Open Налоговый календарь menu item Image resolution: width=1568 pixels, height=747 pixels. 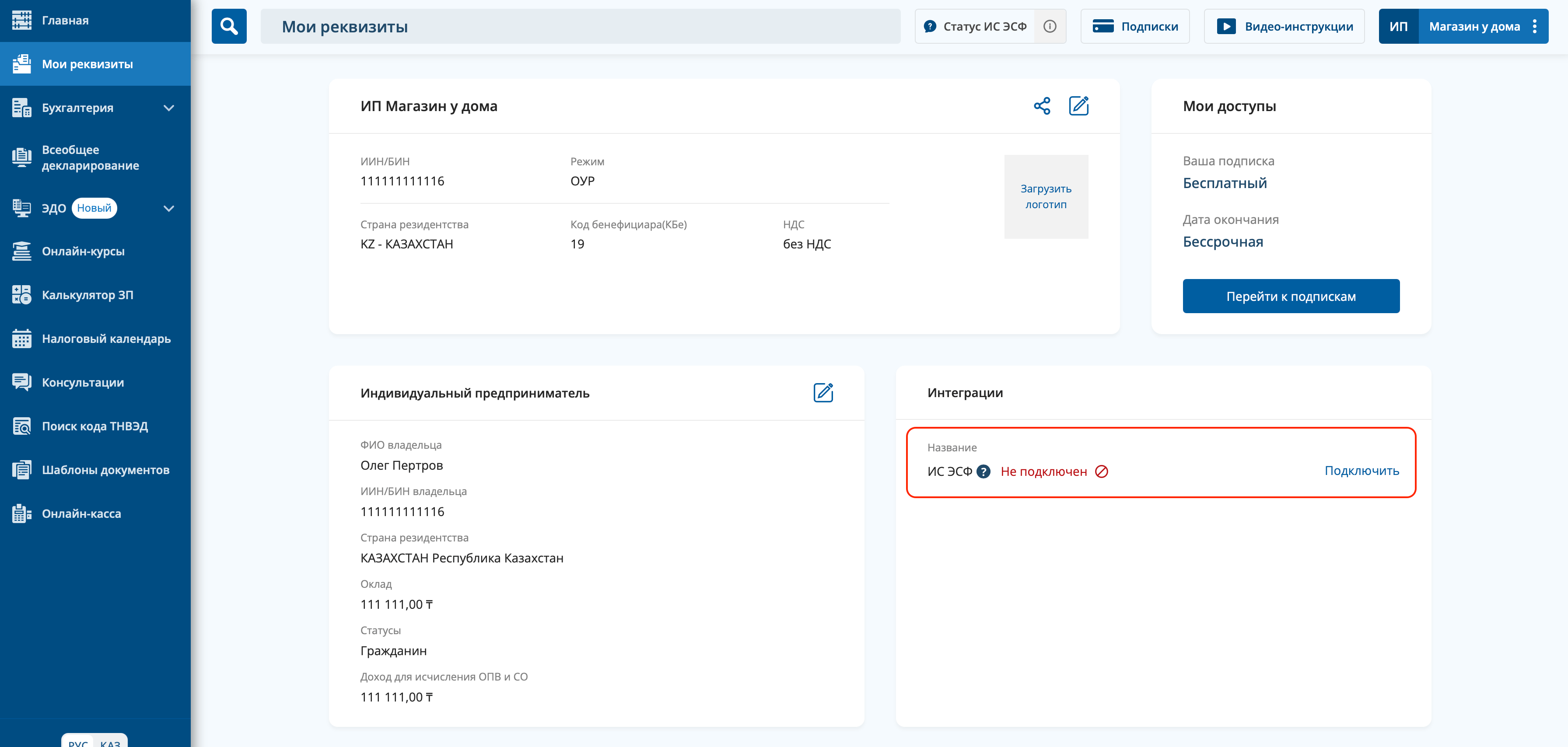tap(106, 339)
